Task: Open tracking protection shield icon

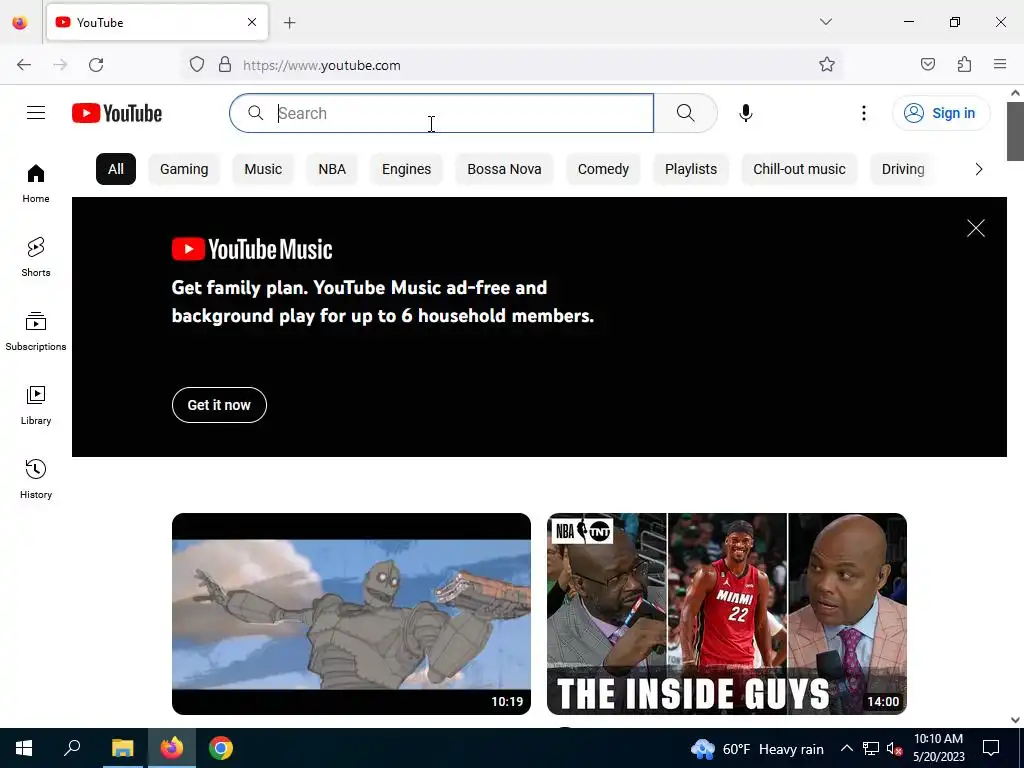Action: coord(197,65)
